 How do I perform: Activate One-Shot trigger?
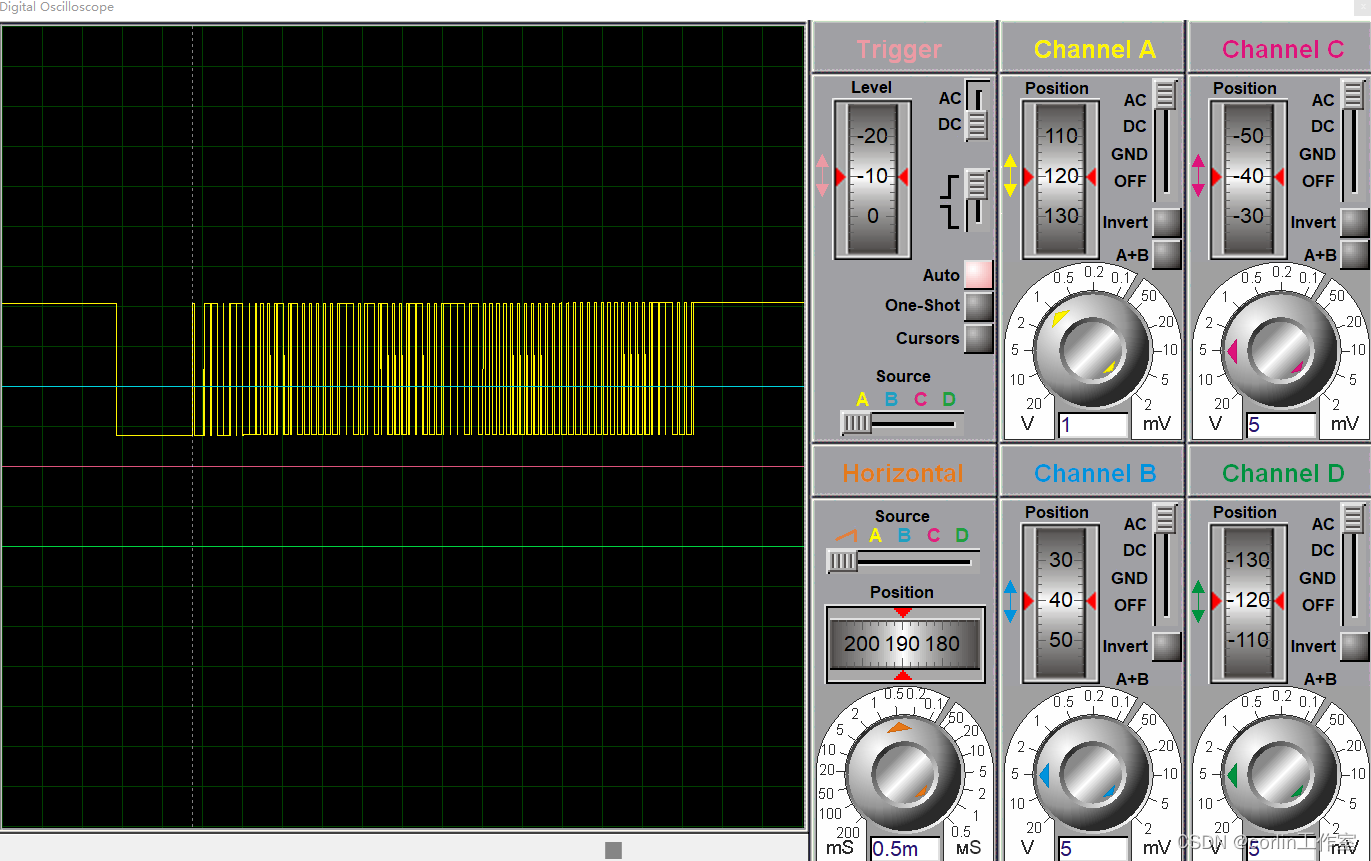coord(979,306)
